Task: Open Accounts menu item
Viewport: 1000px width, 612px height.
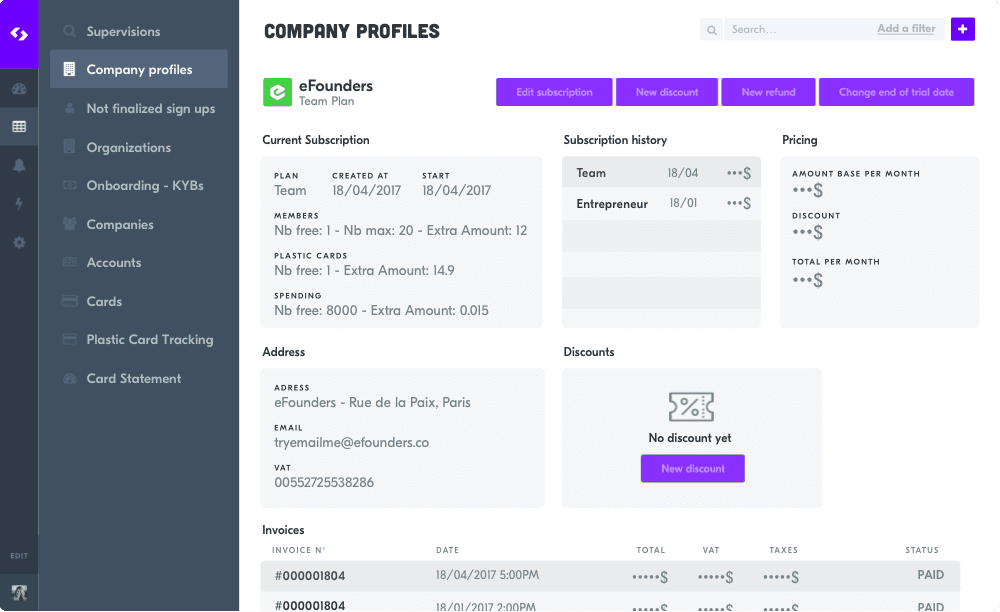Action: point(114,263)
